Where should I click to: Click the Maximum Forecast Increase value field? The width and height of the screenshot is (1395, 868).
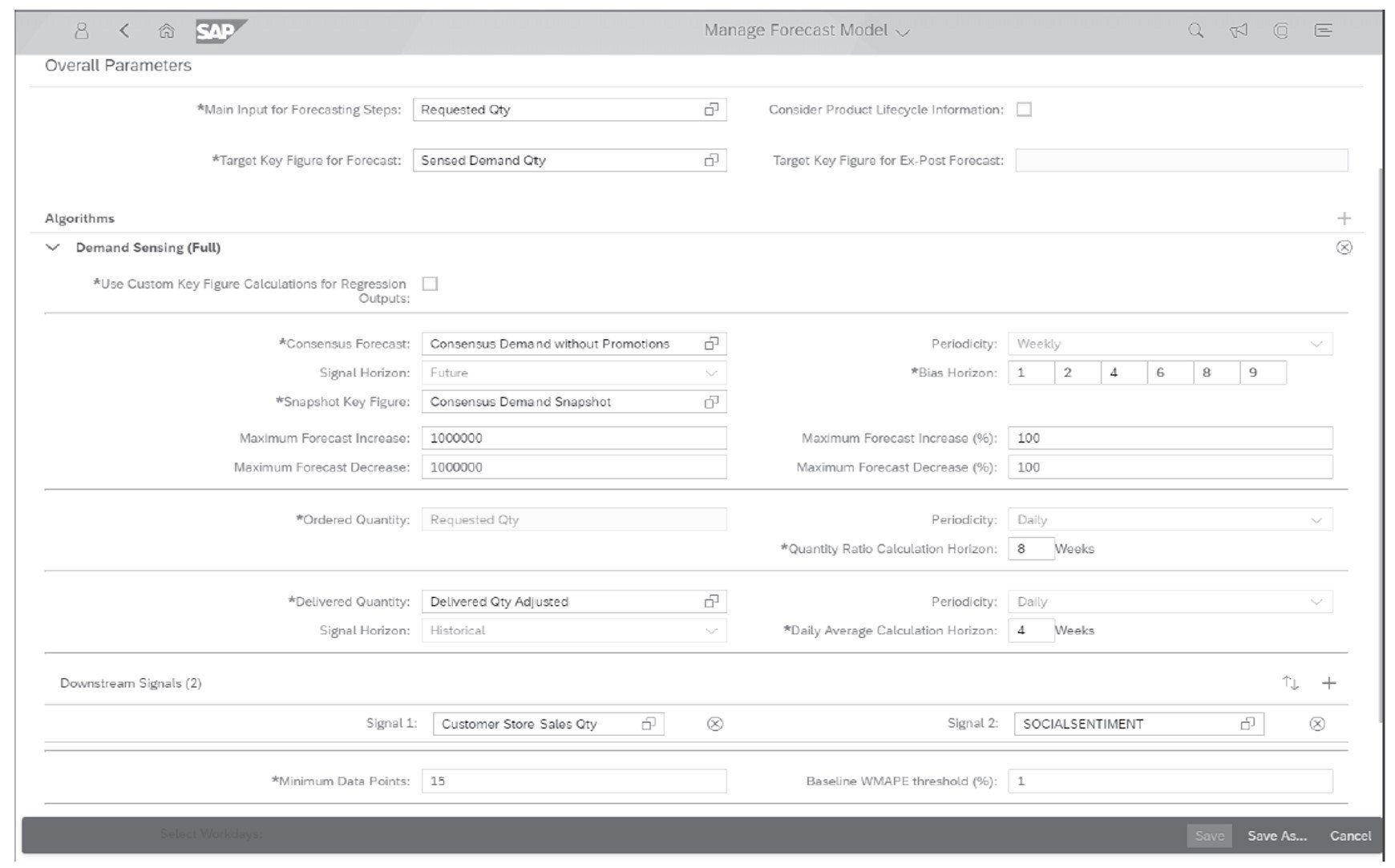pos(574,438)
